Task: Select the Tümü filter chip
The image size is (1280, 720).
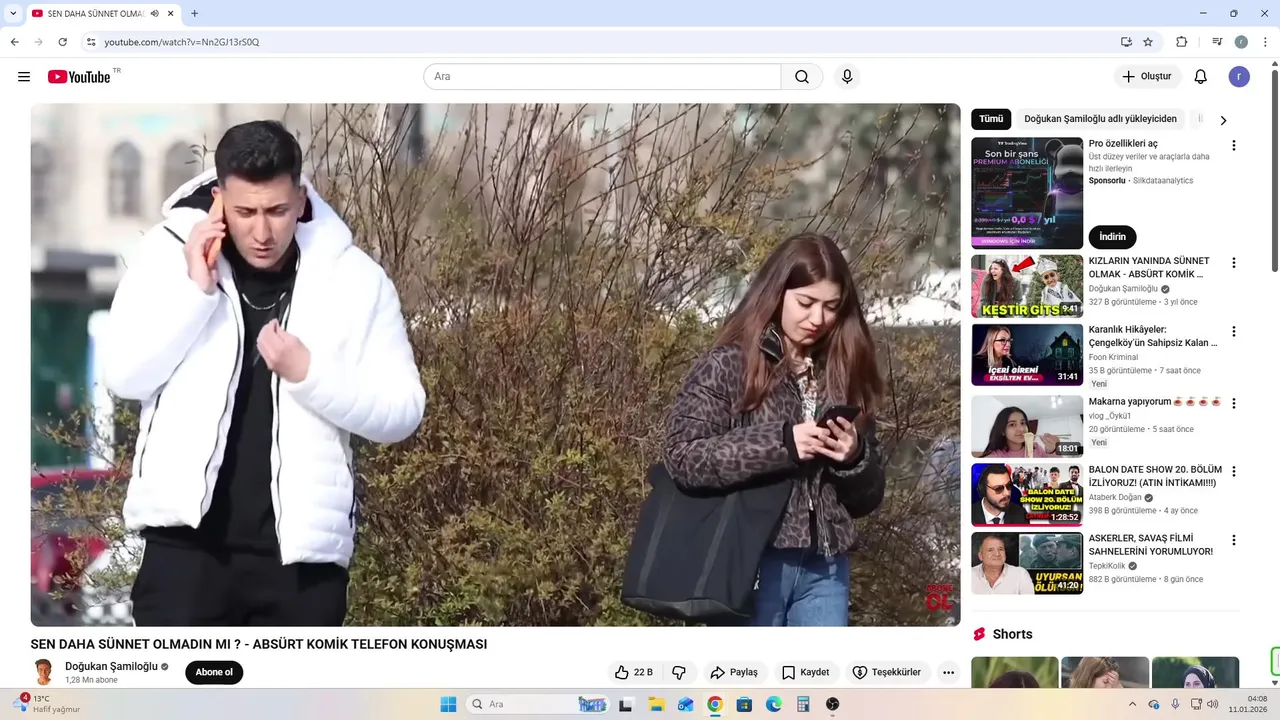Action: pos(991,119)
